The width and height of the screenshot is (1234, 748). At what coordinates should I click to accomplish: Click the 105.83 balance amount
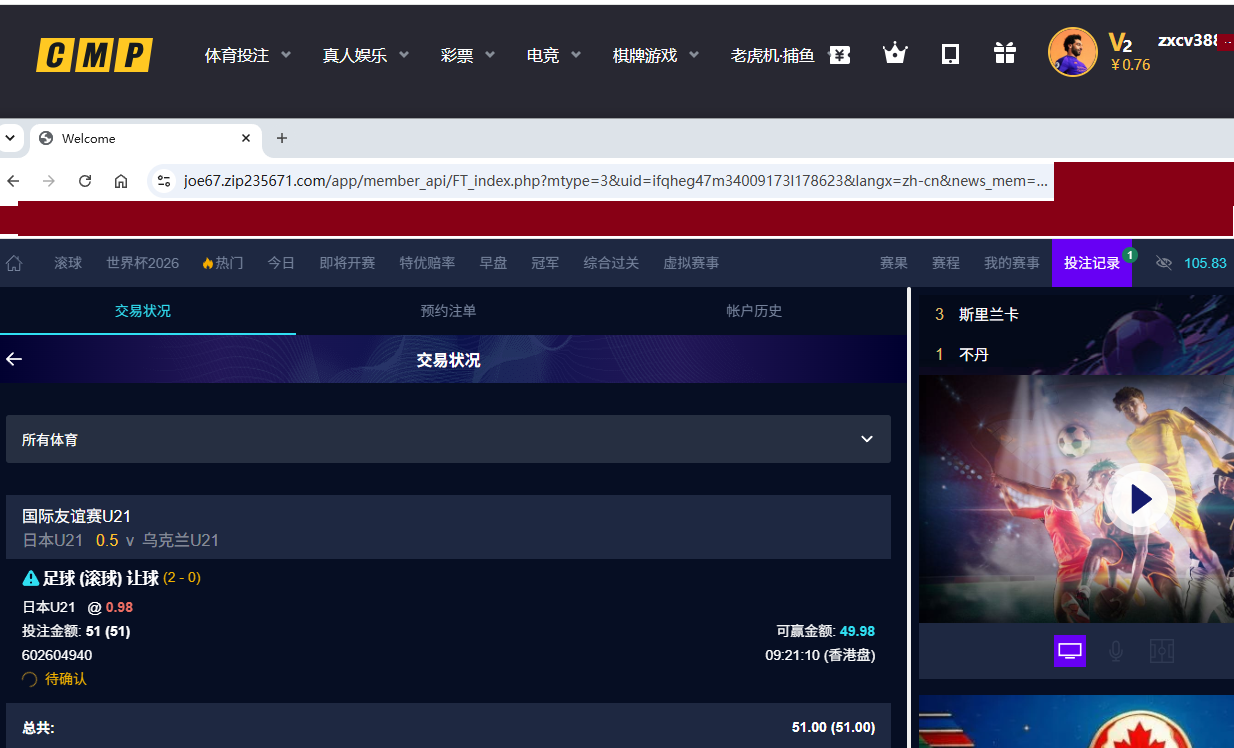click(1205, 263)
